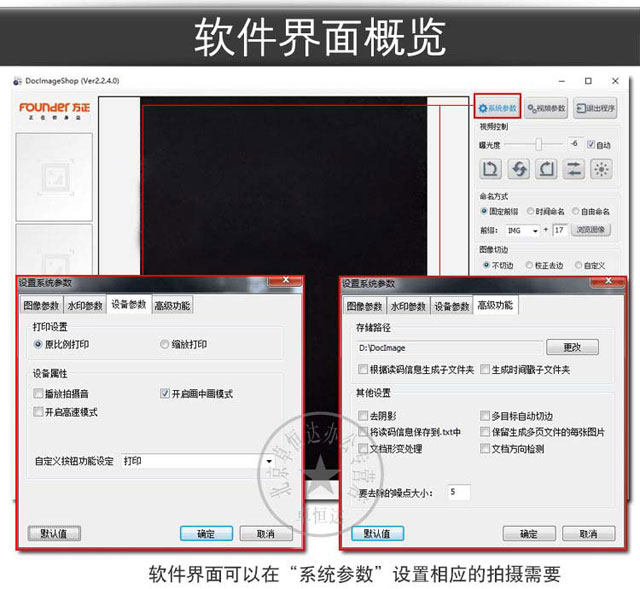This screenshot has width=640, height=589.
Task: Click the naming counter field showing 17
Action: coord(560,230)
